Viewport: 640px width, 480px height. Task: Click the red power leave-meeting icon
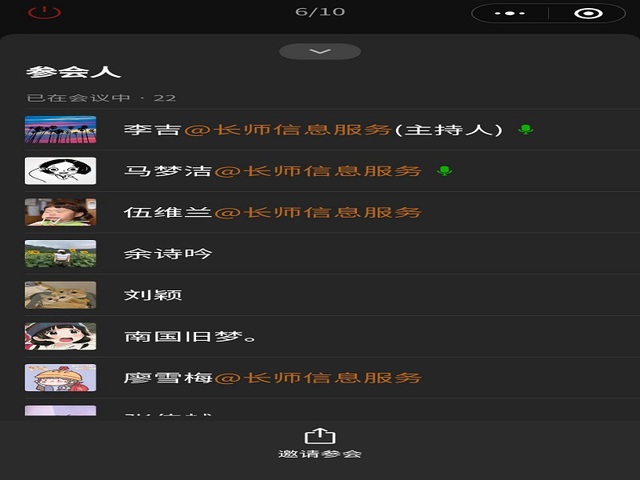(44, 13)
